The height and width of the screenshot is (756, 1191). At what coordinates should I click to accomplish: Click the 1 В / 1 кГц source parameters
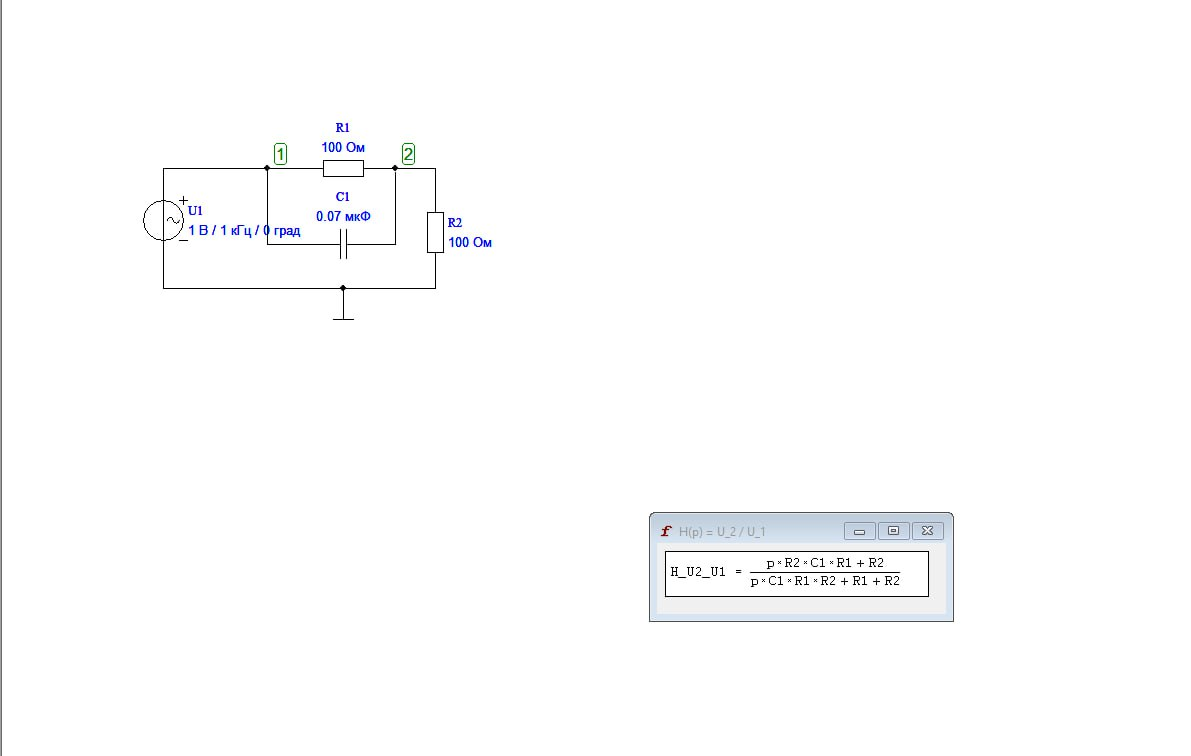[x=244, y=230]
